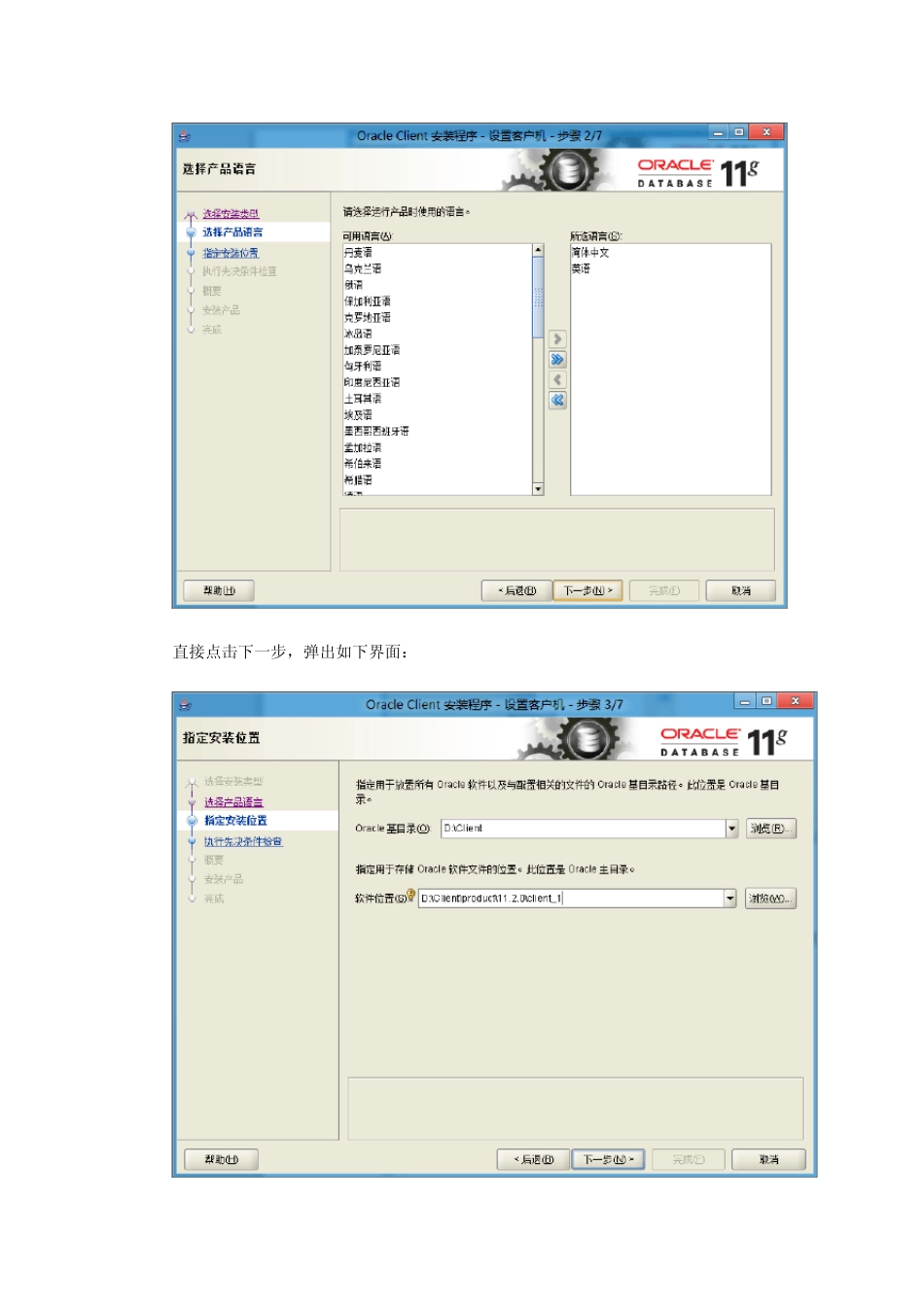Click 浏览(R) next to Oracle 基目录
Screen dimensions: 924x1307
pyautogui.click(x=771, y=829)
